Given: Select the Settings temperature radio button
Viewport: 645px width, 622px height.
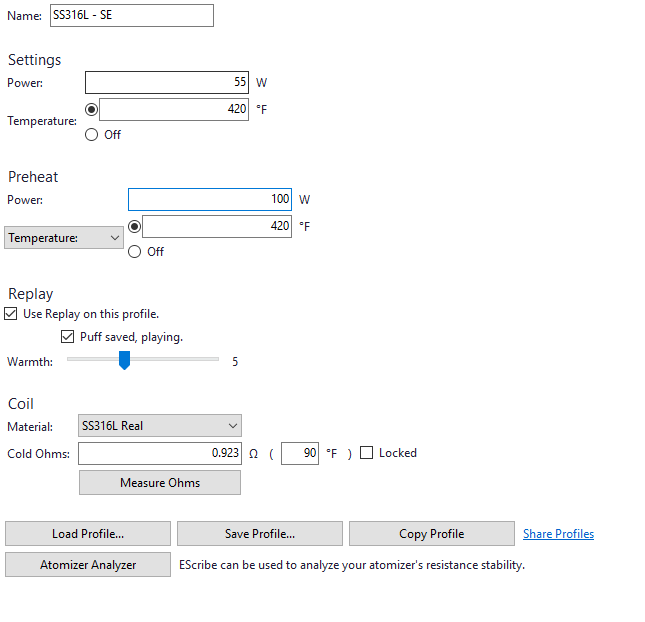Looking at the screenshot, I should click(x=92, y=109).
